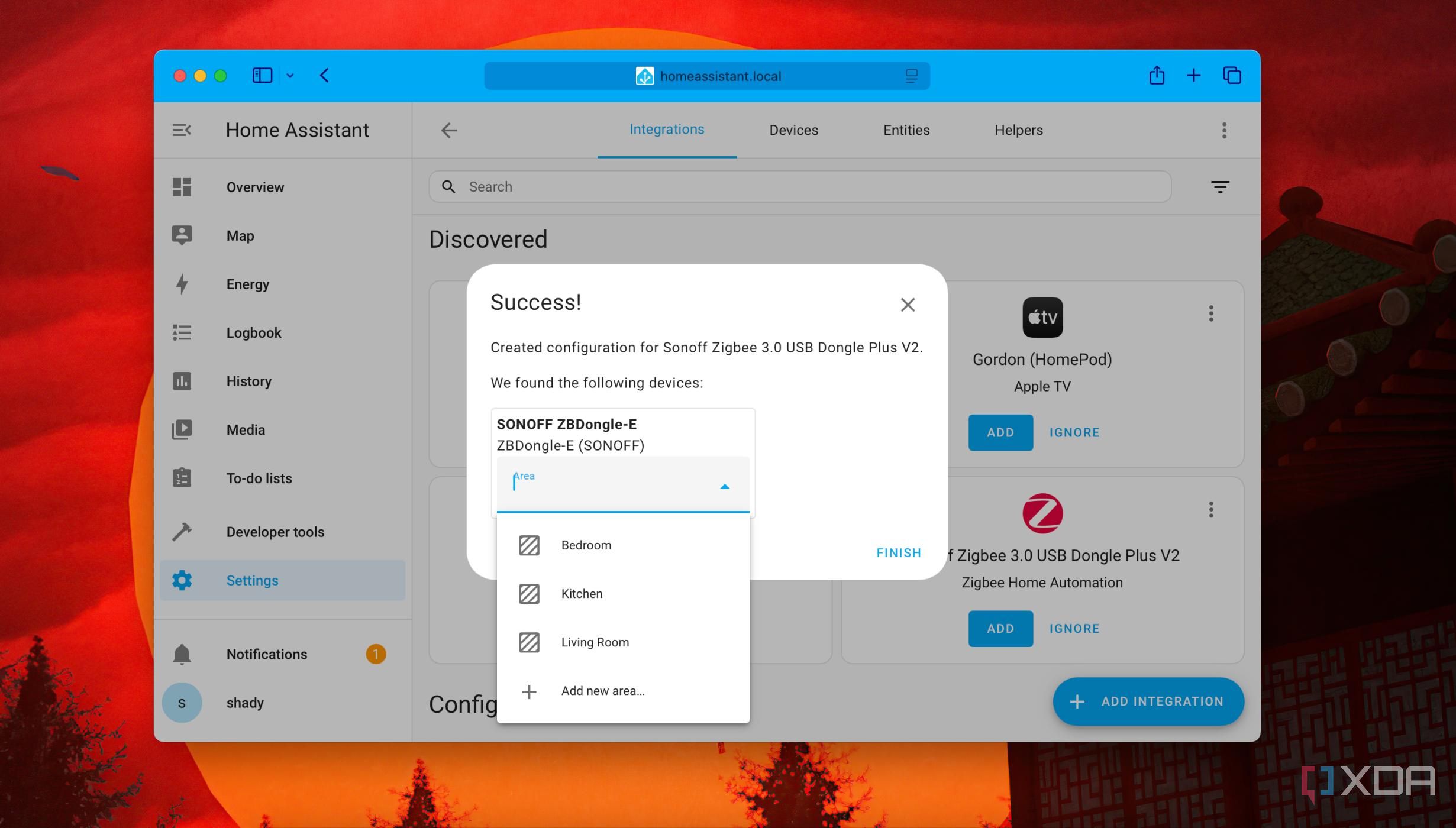
Task: Open the Energy lightning bolt icon
Action: pyautogui.click(x=182, y=284)
